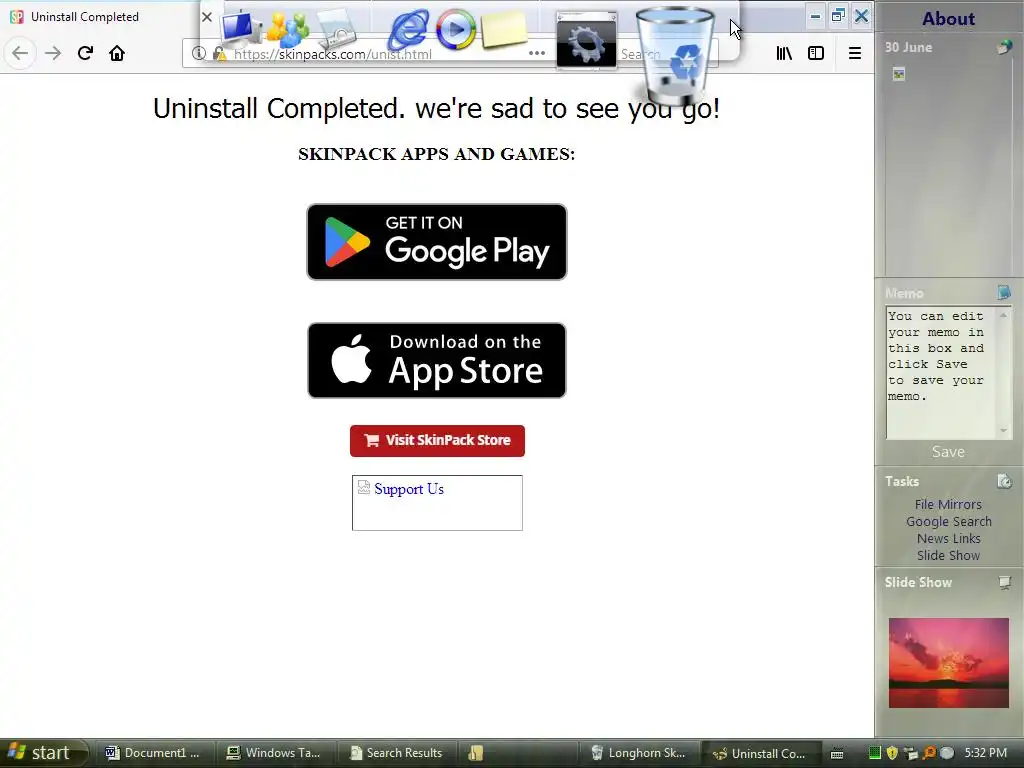Open the Google Search task link
The height and width of the screenshot is (768, 1024).
click(x=948, y=521)
